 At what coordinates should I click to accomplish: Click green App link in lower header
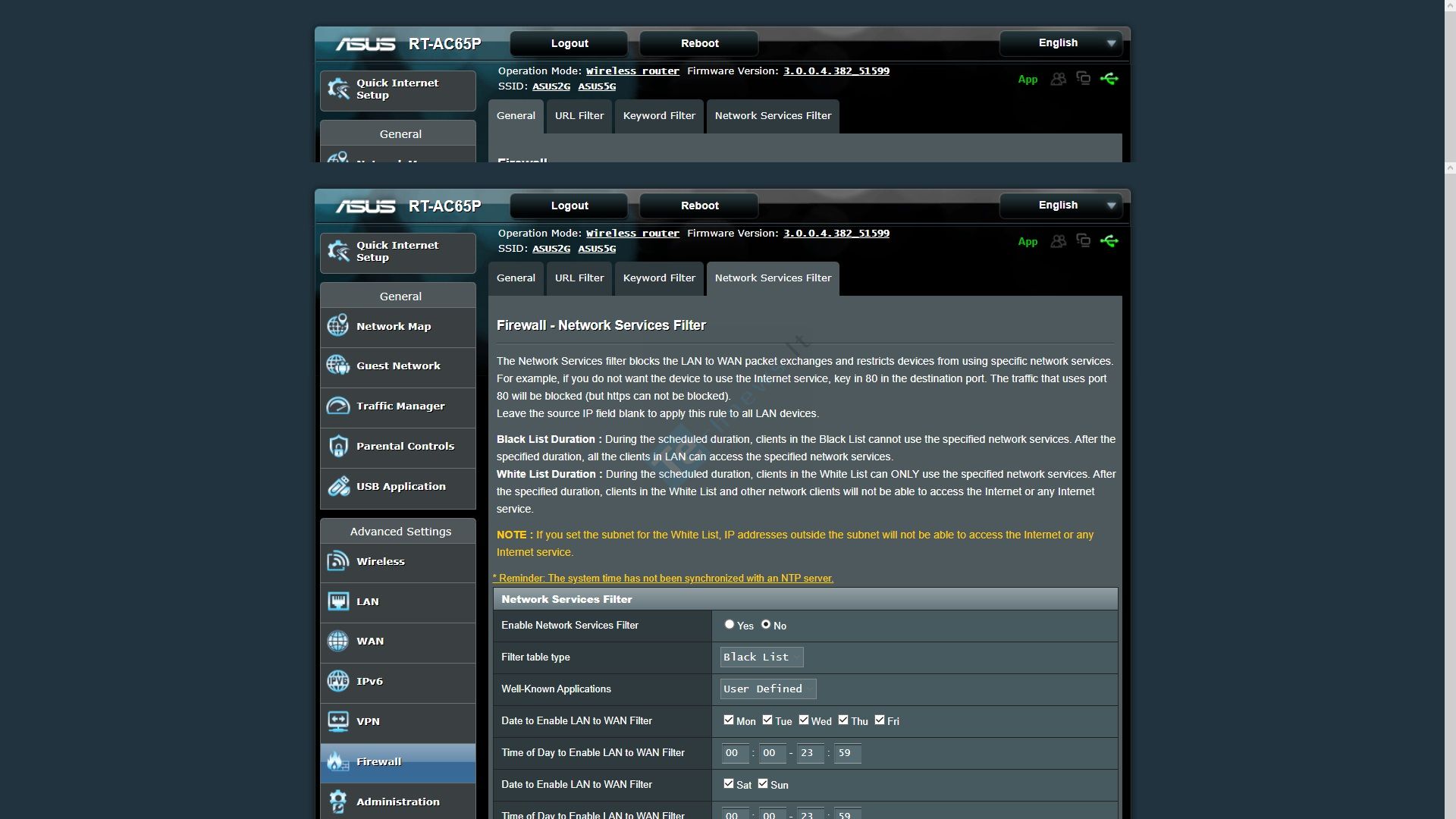tap(1028, 242)
